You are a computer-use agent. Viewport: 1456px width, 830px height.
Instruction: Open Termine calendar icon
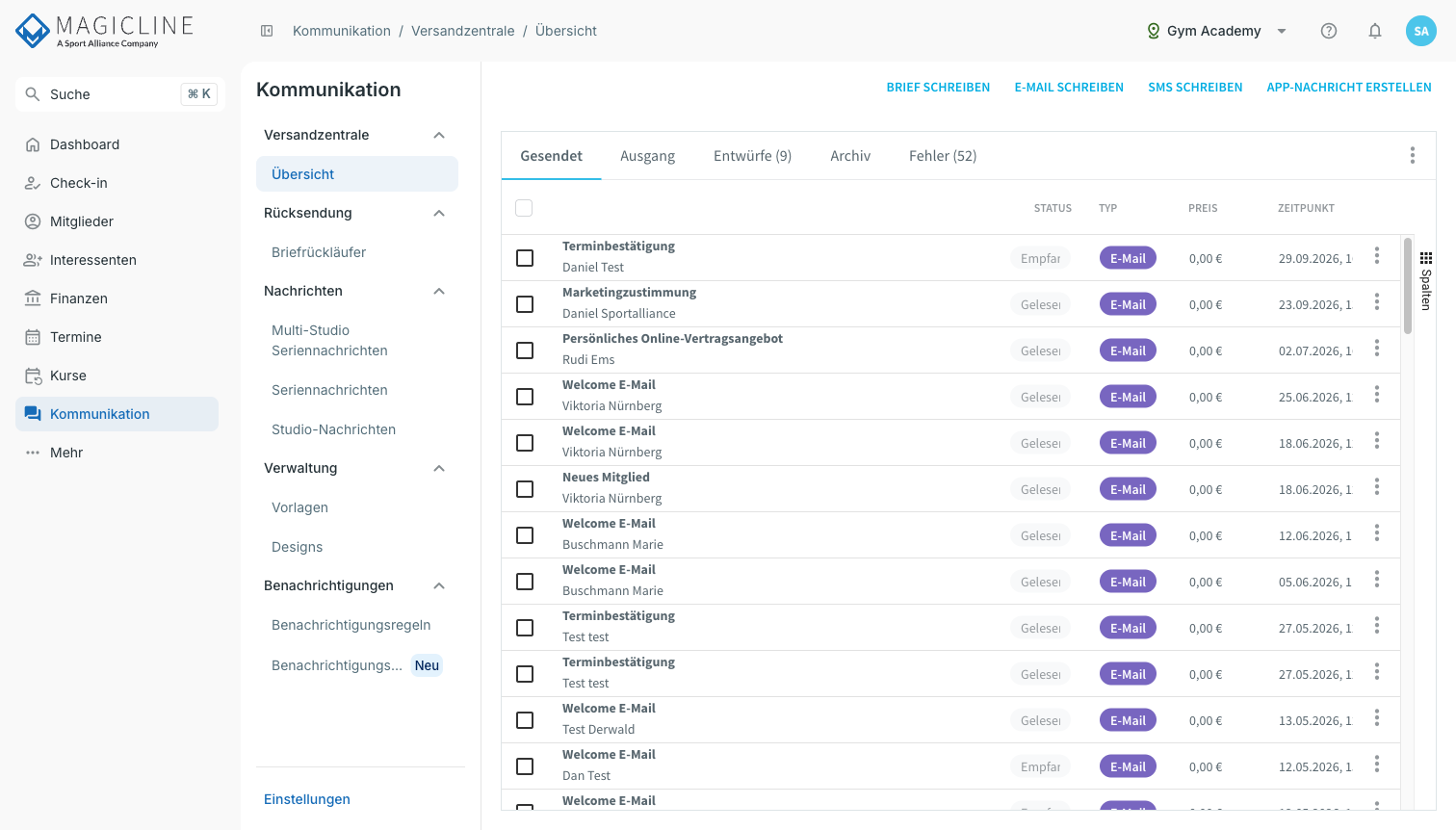(x=33, y=337)
